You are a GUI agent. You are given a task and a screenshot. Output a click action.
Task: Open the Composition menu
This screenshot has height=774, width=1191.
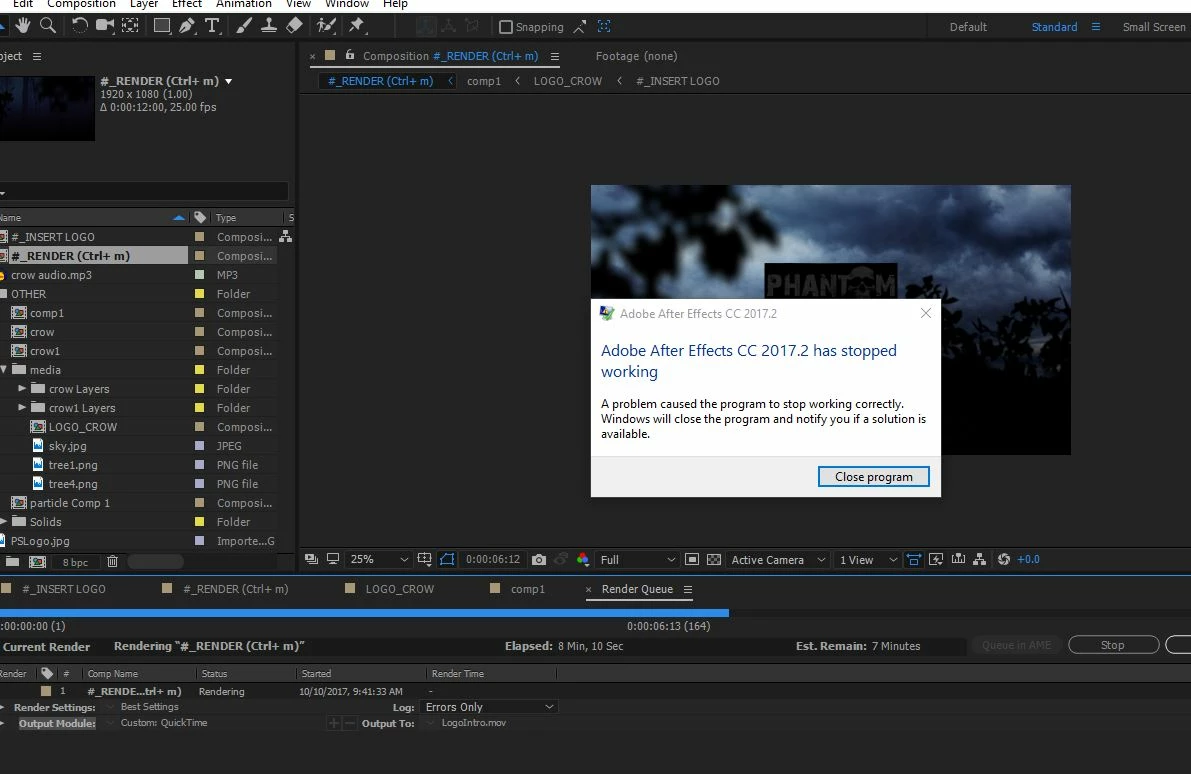click(81, 4)
